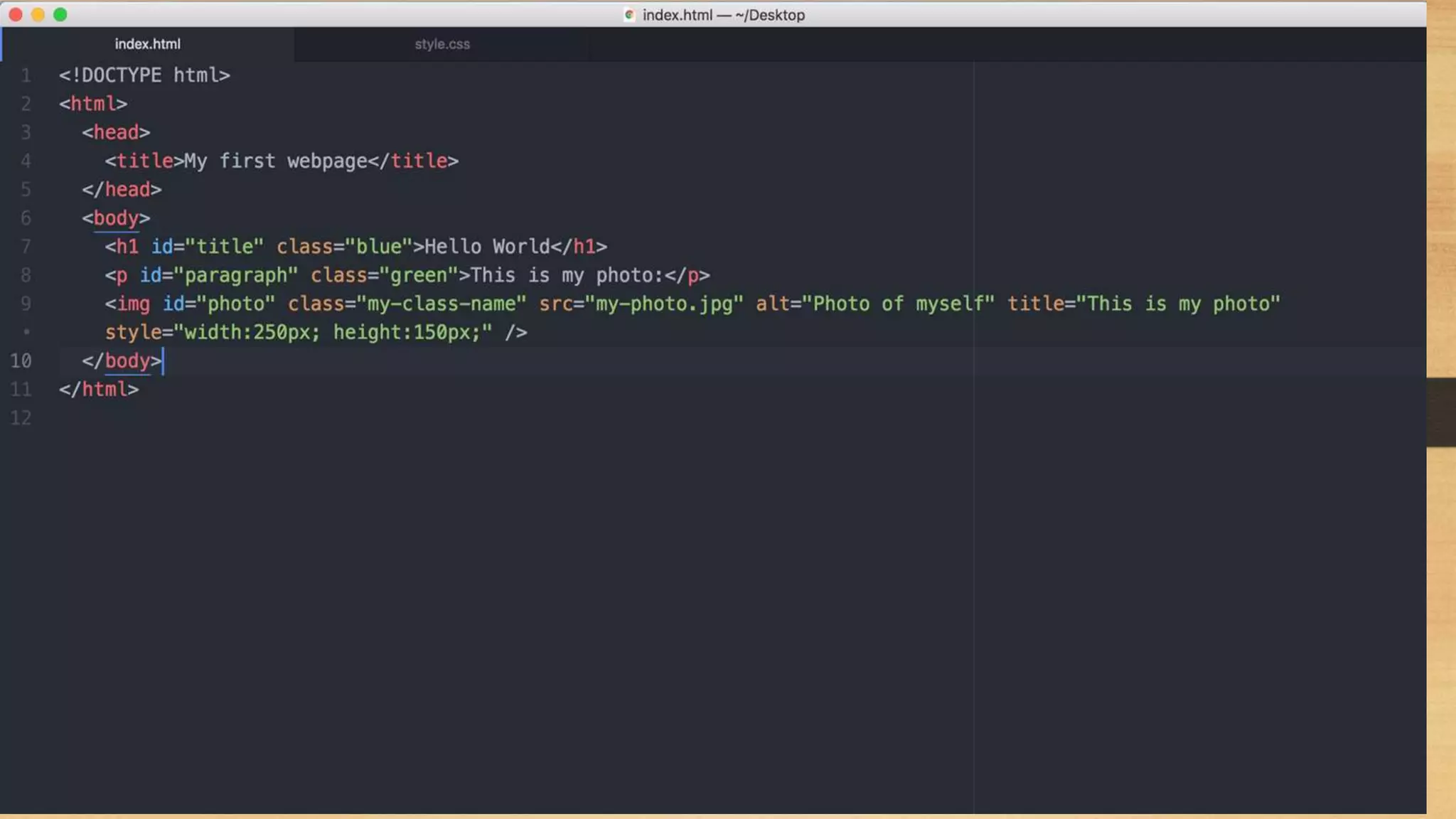Click line number 1 in gutter

pyautogui.click(x=26, y=75)
